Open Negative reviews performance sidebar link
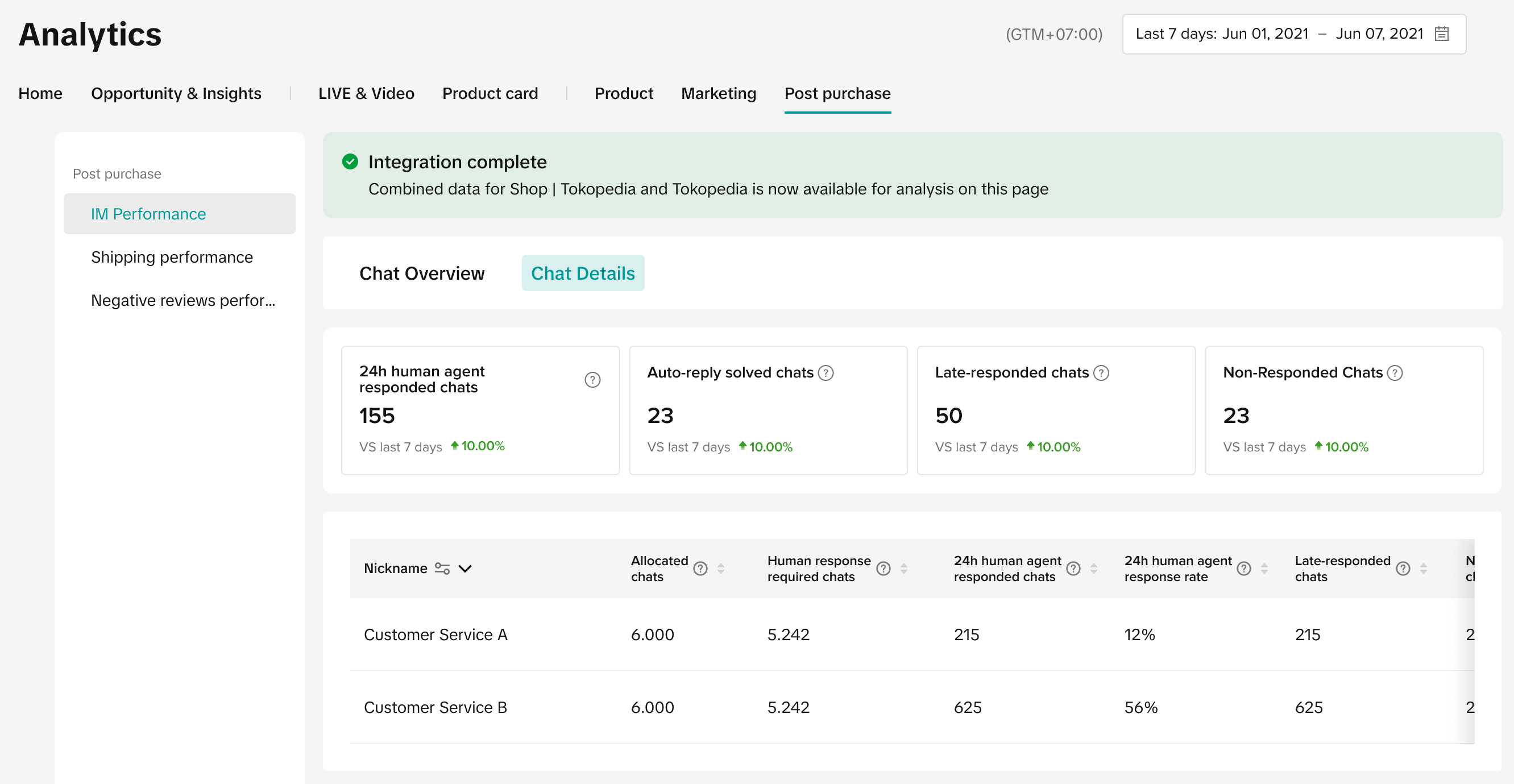The image size is (1514, 784). [182, 300]
